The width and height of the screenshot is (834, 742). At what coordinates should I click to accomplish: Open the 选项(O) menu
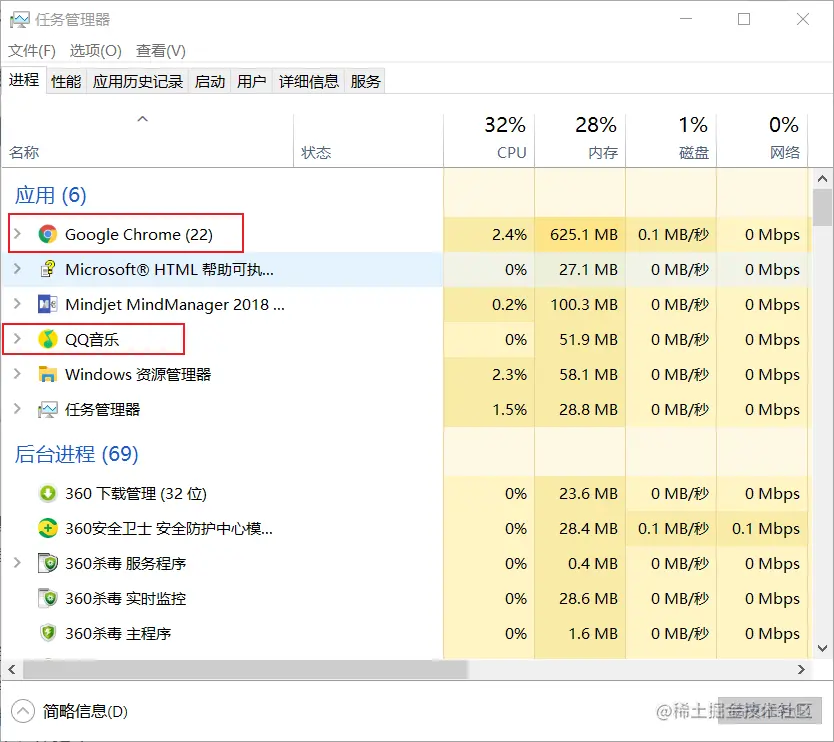tap(96, 51)
